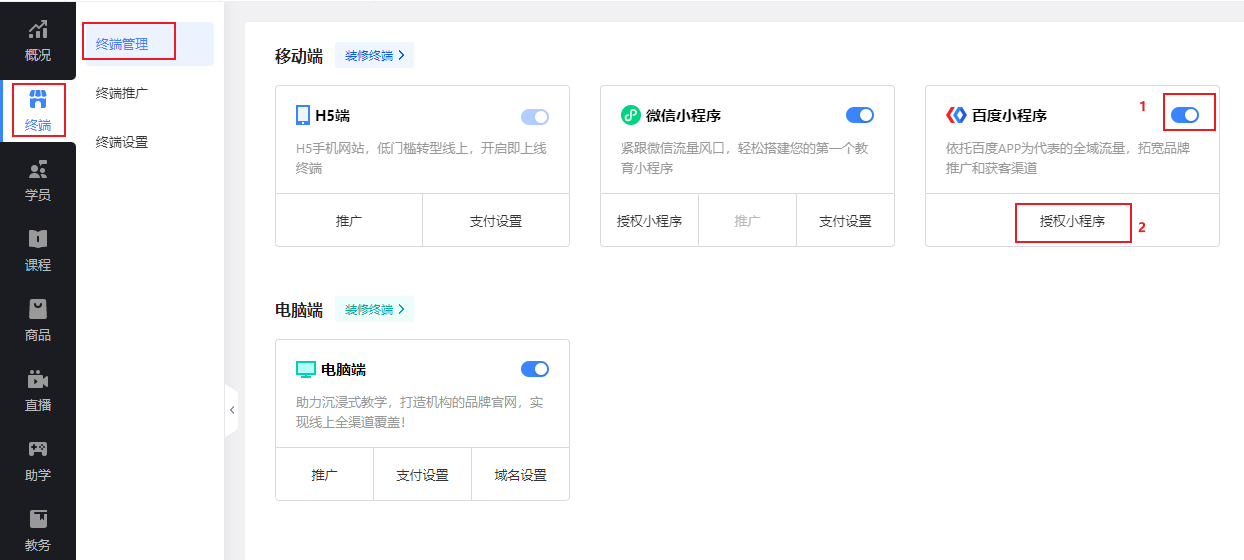Screen dimensions: 1244x560
Task: Toggle the 电脑端 switch off
Action: pos(535,369)
